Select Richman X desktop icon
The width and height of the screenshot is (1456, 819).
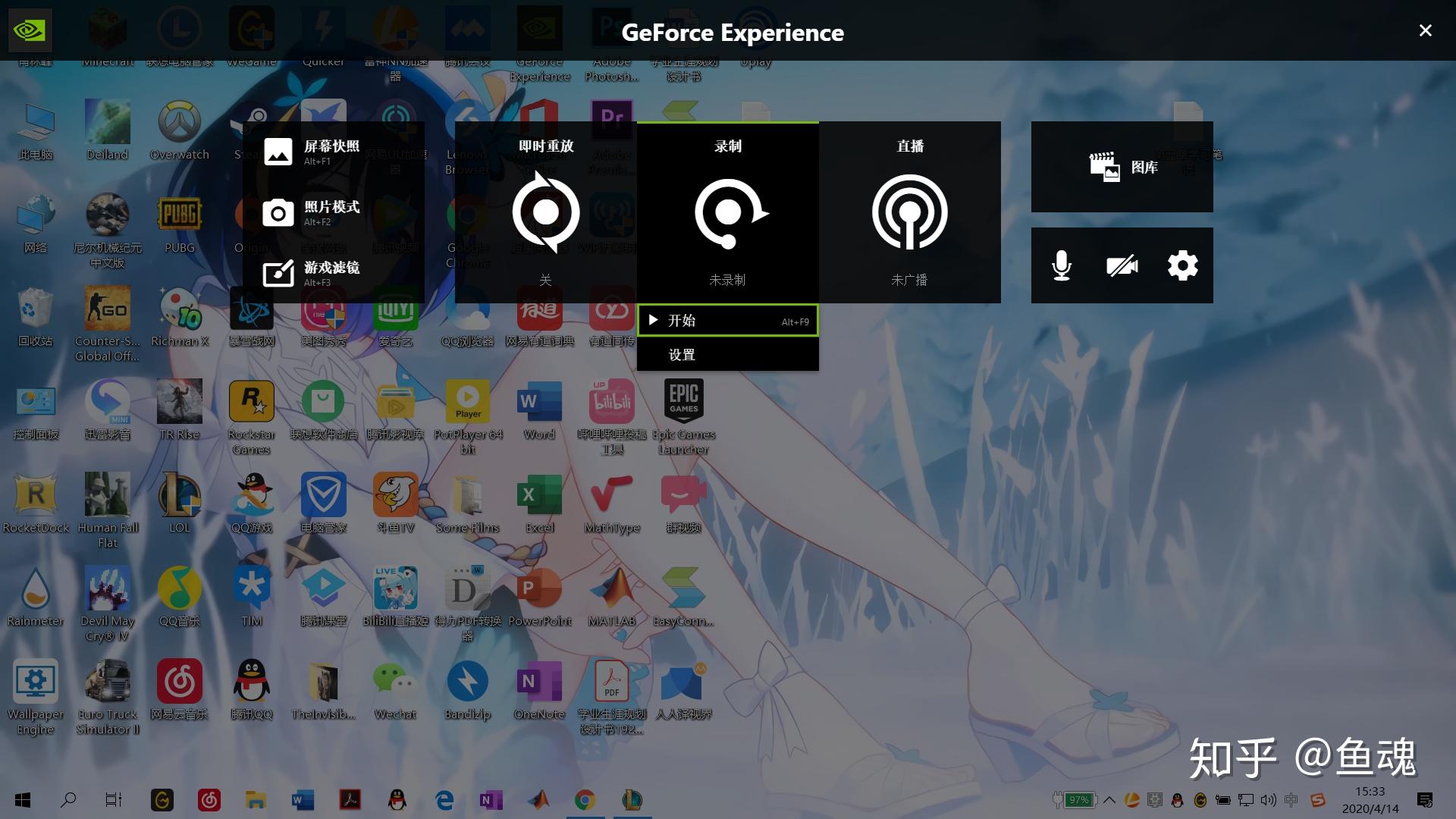180,317
